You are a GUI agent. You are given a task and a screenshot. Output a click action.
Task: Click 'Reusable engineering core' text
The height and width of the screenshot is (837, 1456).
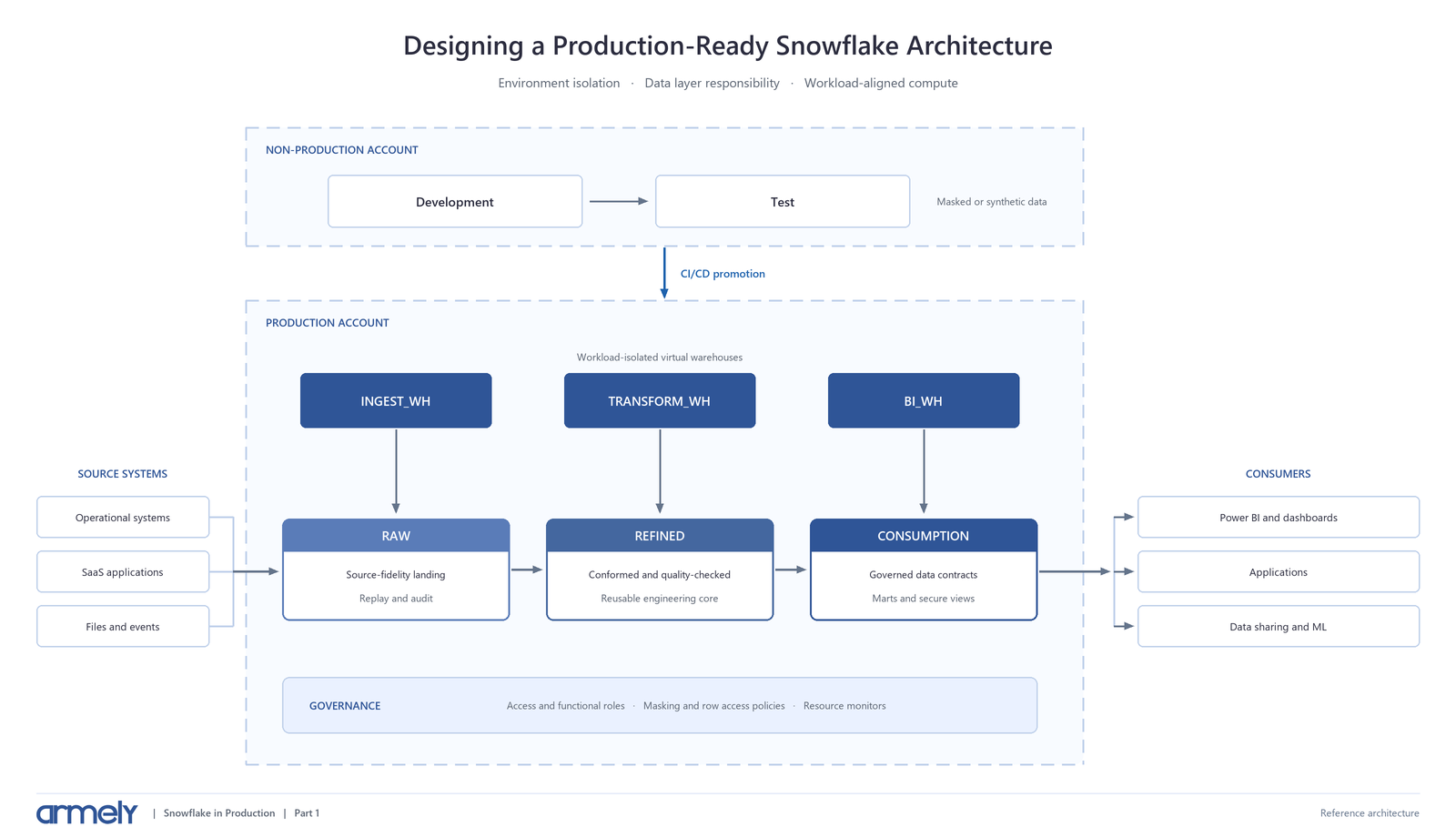[660, 599]
